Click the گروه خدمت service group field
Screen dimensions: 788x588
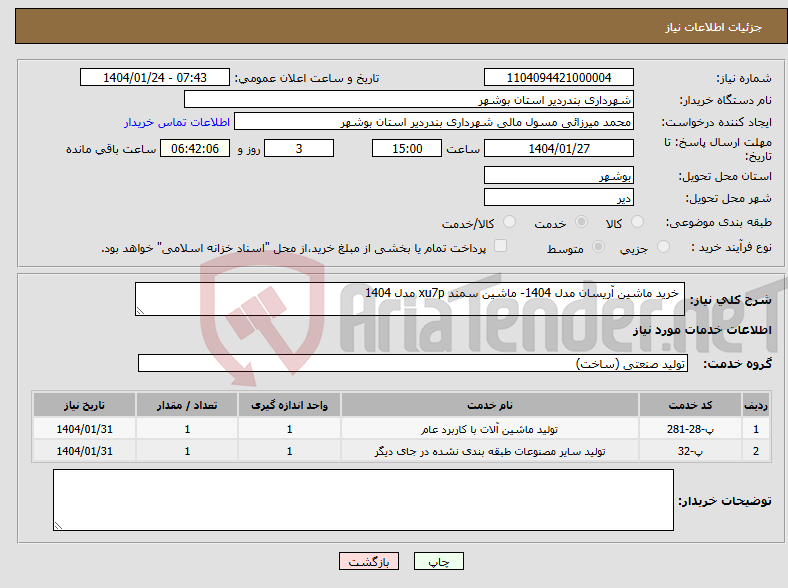point(413,363)
